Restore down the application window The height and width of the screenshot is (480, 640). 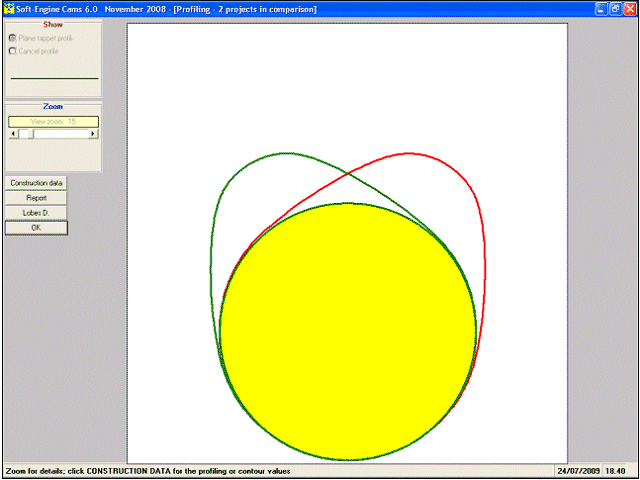[615, 9]
